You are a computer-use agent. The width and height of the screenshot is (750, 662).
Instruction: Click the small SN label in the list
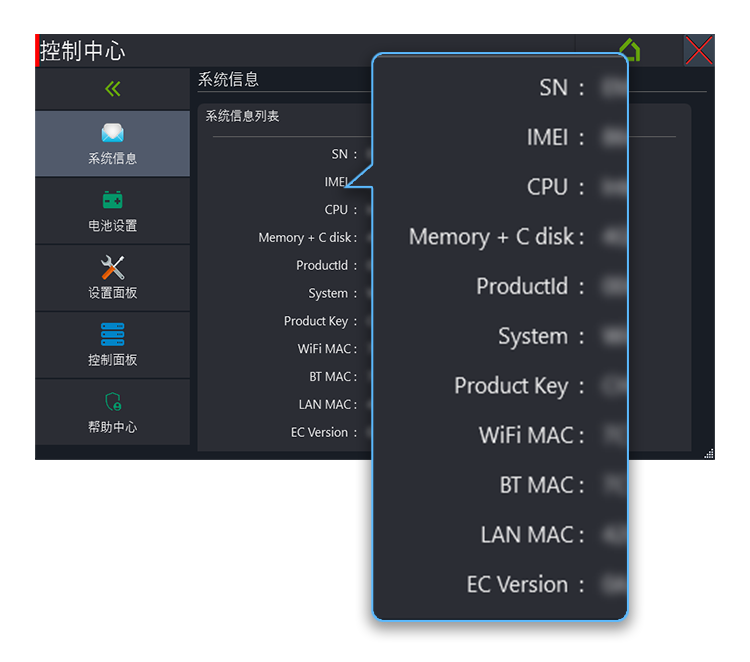coord(340,154)
